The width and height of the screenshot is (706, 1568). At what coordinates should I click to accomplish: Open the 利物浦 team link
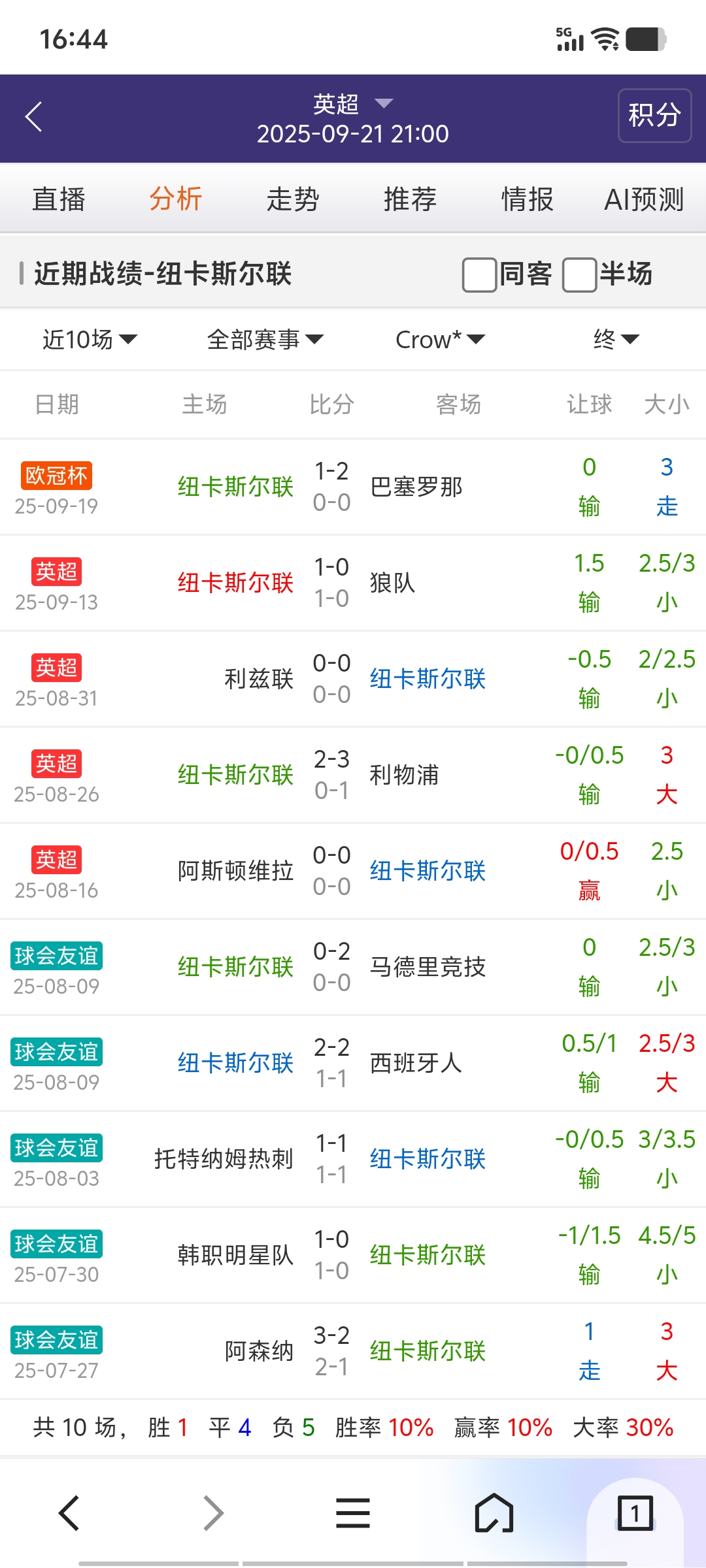404,776
